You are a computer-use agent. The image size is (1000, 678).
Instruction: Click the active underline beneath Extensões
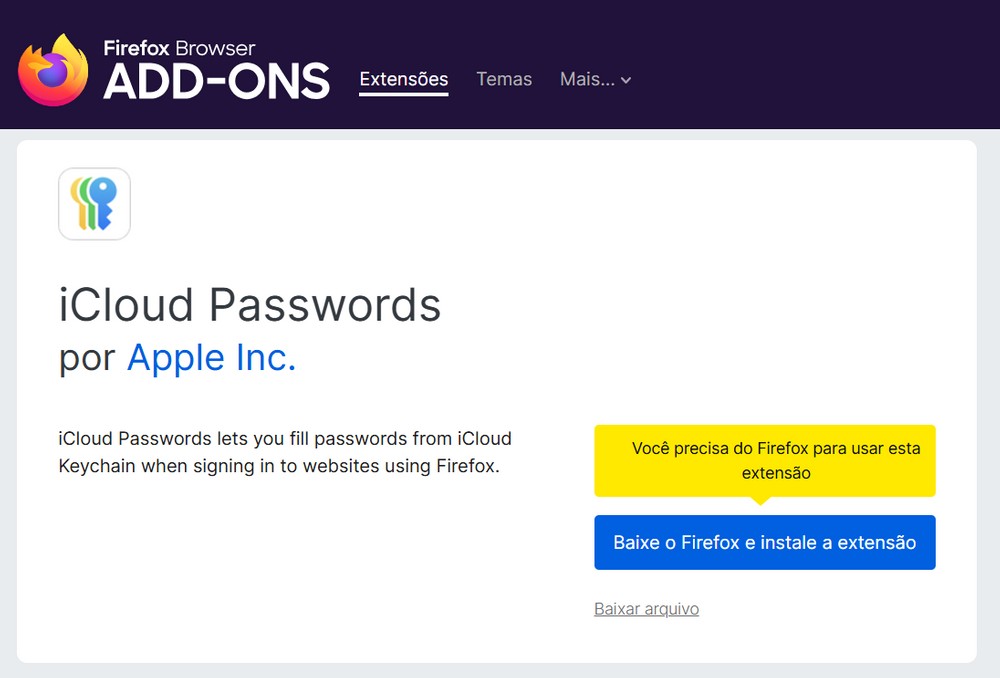pos(403,95)
